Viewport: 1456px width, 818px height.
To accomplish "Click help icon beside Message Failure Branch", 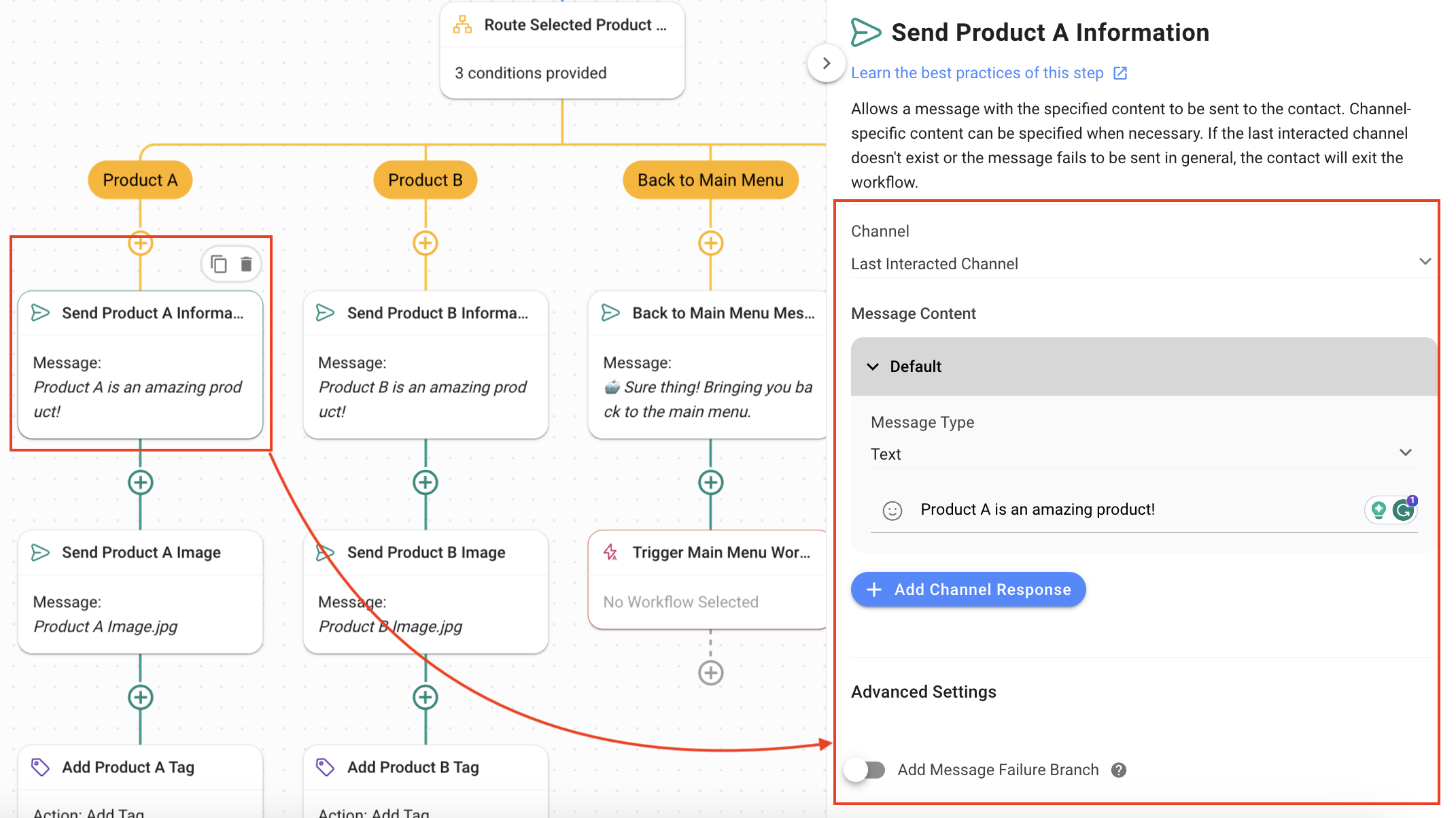I will (1118, 770).
